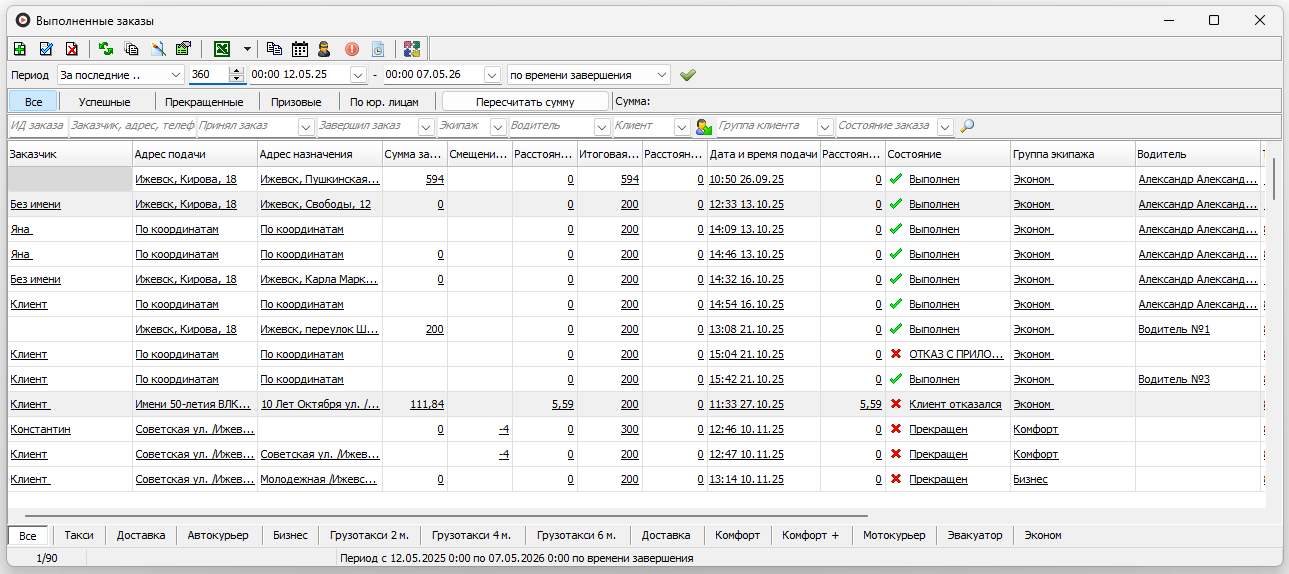This screenshot has height=574, width=1289.
Task: Switch to the 'Комфорт +' tab
Action: click(811, 535)
